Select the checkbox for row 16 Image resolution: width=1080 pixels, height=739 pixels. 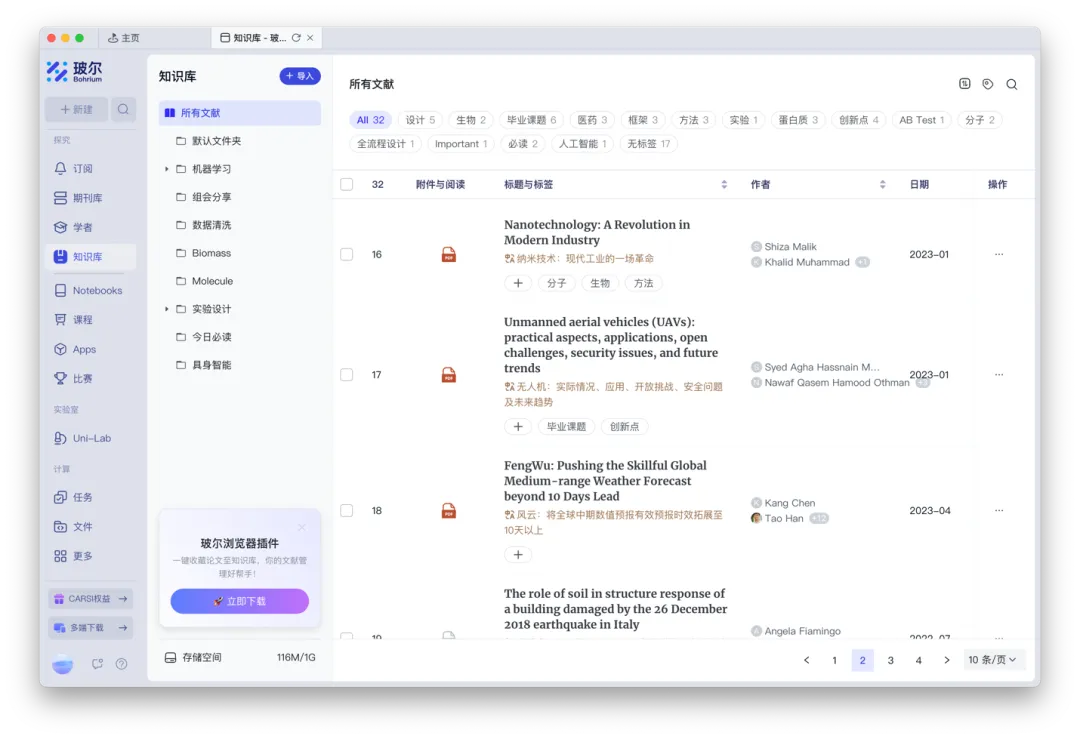click(x=347, y=255)
